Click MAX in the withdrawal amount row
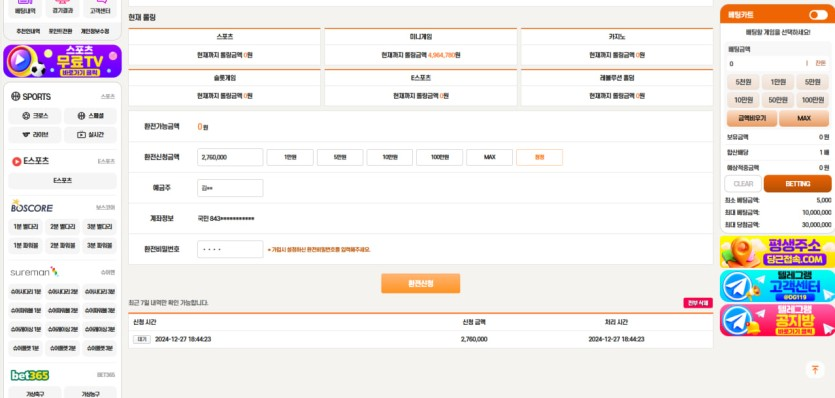Image resolution: width=835 pixels, height=398 pixels. [489, 157]
